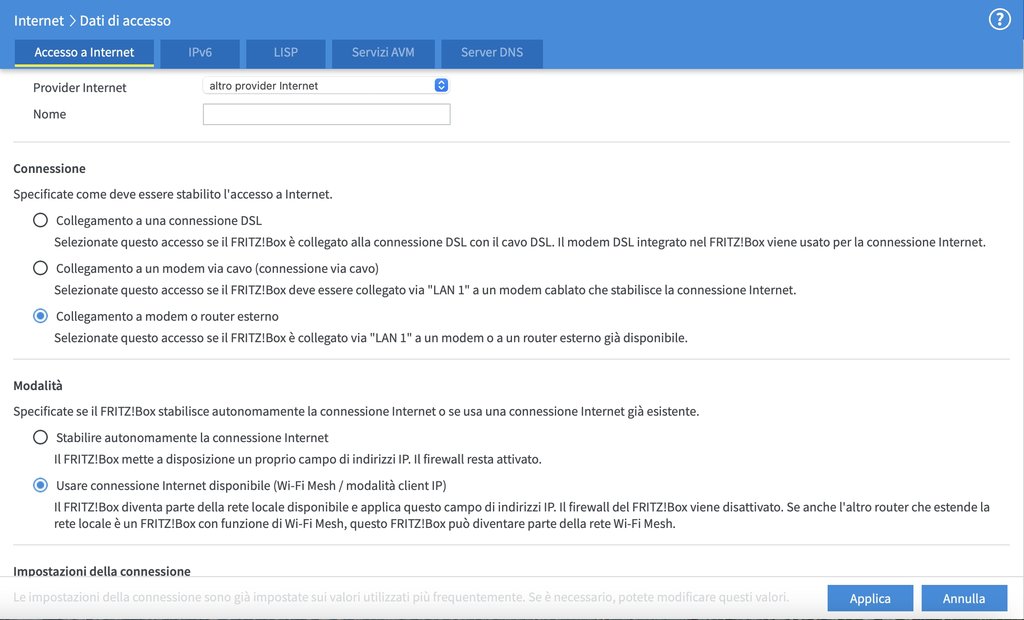The image size is (1024, 620).
Task: Select Collegamento a un modem via cavo
Action: [40, 268]
